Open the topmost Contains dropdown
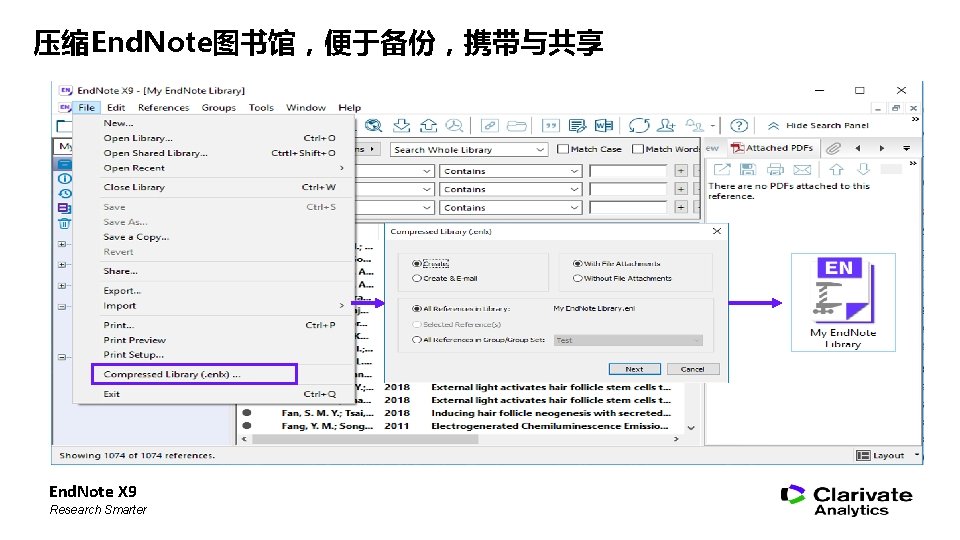 click(x=510, y=171)
